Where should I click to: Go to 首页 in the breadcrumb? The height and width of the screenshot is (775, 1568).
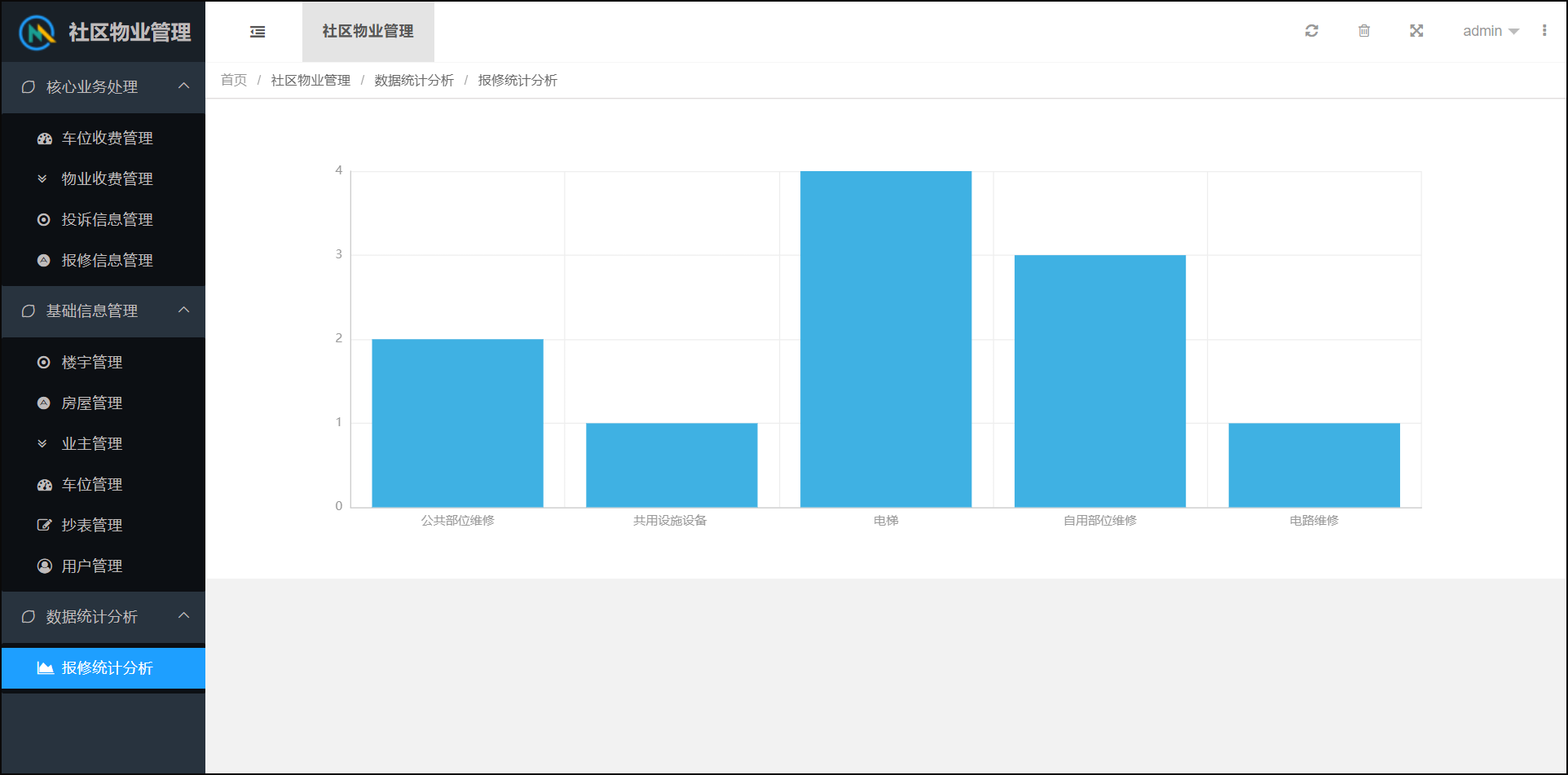pyautogui.click(x=234, y=80)
